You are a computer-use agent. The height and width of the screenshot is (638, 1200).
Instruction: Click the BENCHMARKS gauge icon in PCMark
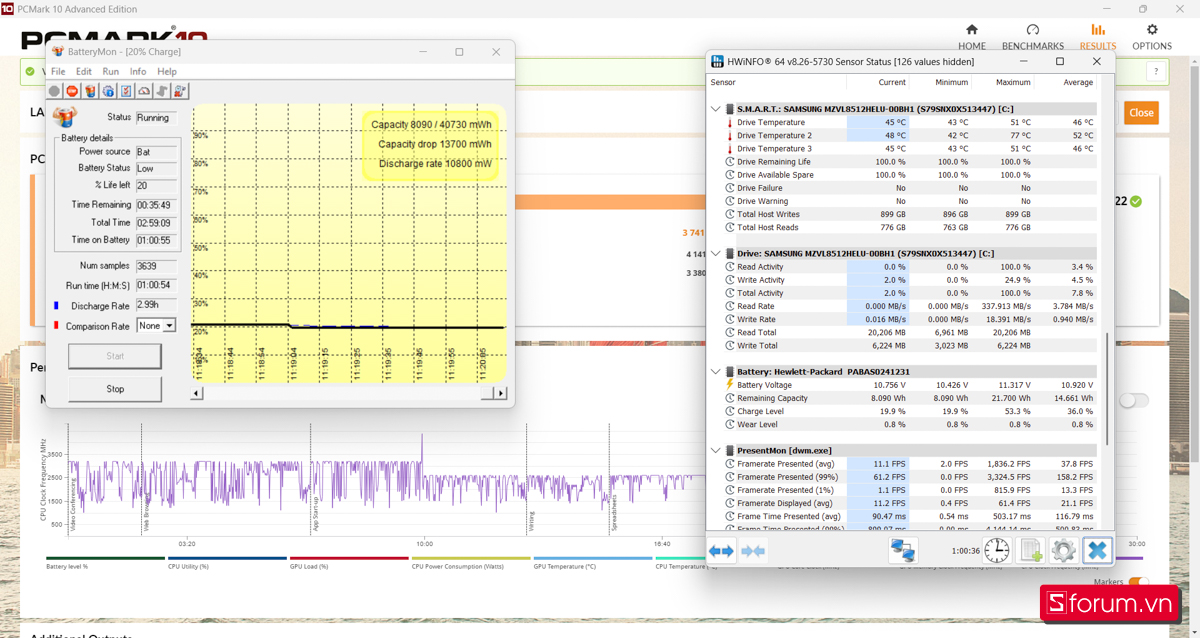tap(1033, 30)
